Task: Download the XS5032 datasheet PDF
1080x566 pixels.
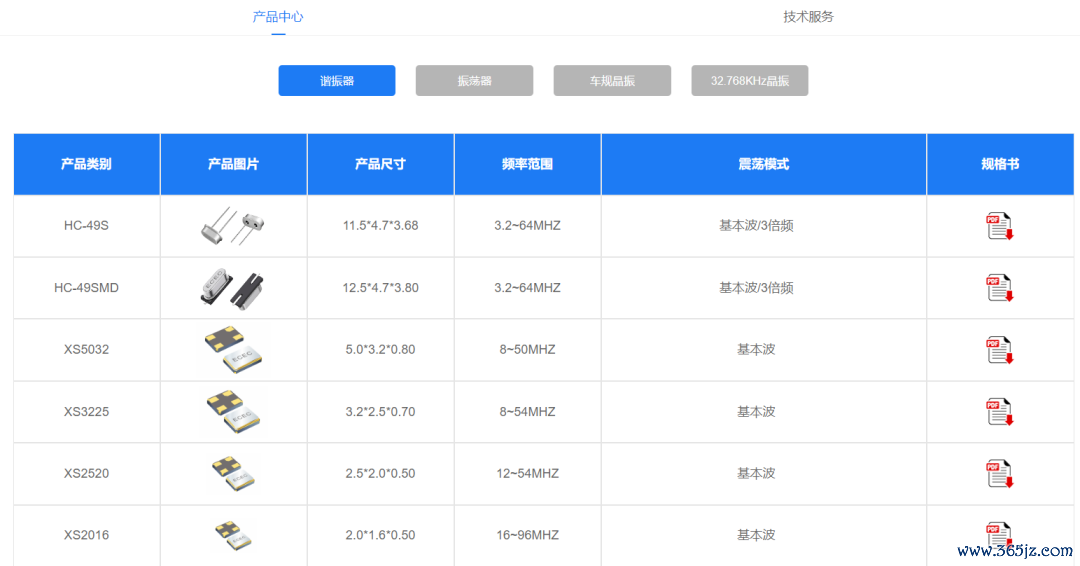Action: [x=1000, y=350]
